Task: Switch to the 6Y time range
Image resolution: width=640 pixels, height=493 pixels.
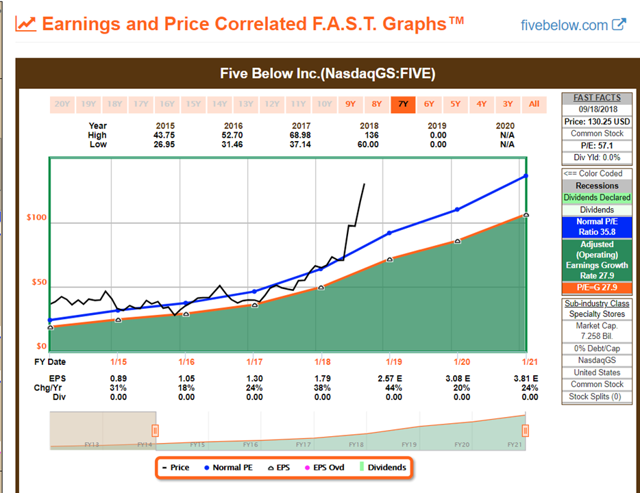Action: pos(429,104)
